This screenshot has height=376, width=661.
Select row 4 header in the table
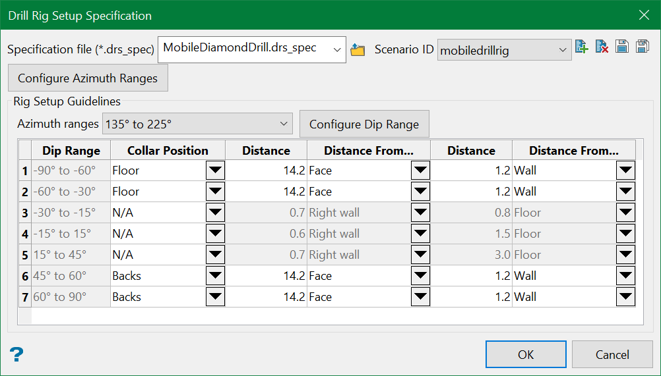[x=25, y=234]
